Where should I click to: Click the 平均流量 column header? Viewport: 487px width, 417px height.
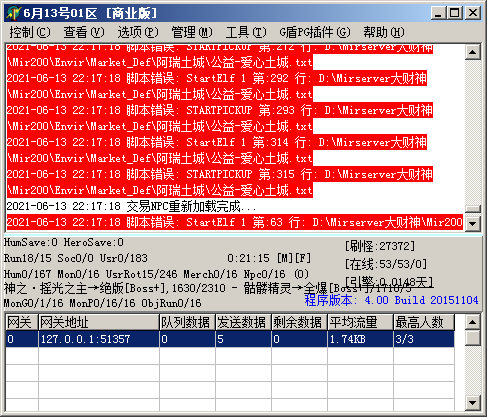360,322
